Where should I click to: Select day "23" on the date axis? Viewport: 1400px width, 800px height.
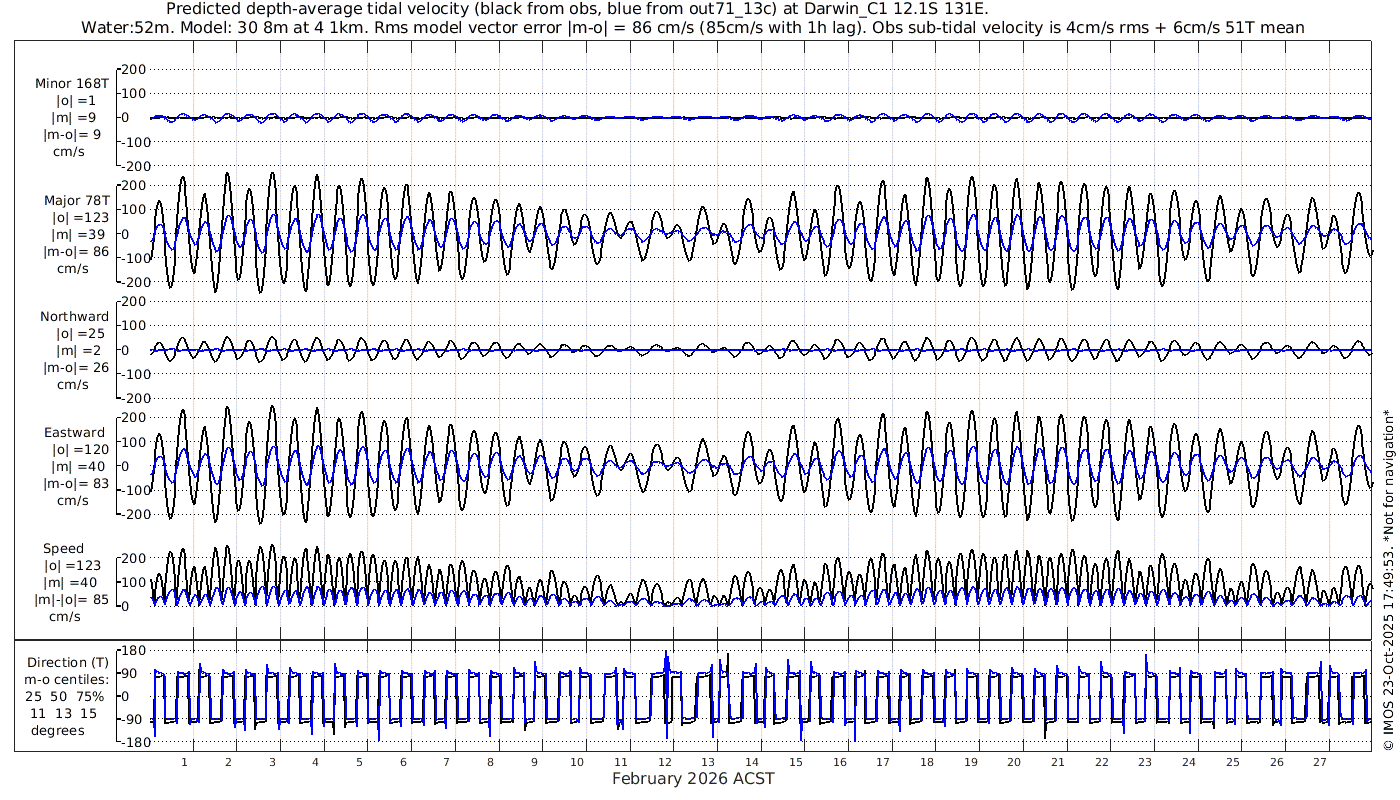[x=1145, y=762]
